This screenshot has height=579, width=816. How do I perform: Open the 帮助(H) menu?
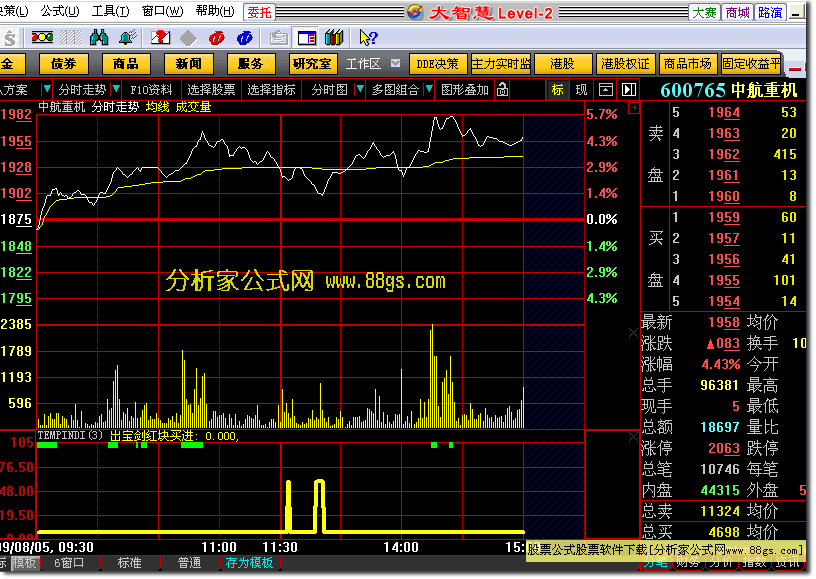pyautogui.click(x=215, y=11)
